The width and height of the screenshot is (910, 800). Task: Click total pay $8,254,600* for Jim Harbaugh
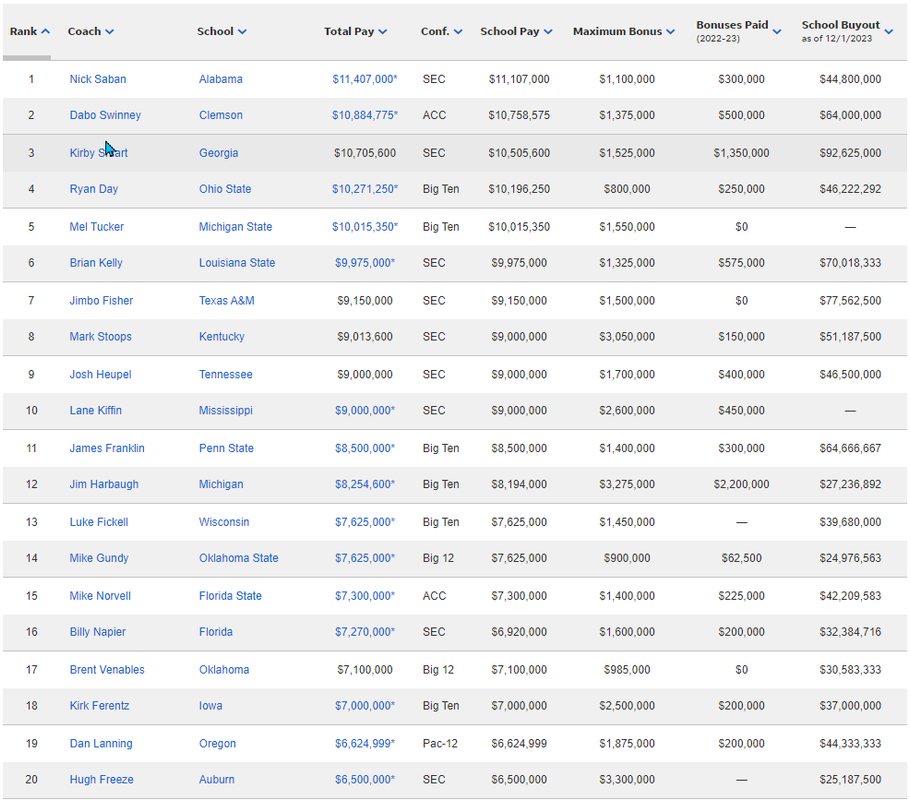[364, 484]
